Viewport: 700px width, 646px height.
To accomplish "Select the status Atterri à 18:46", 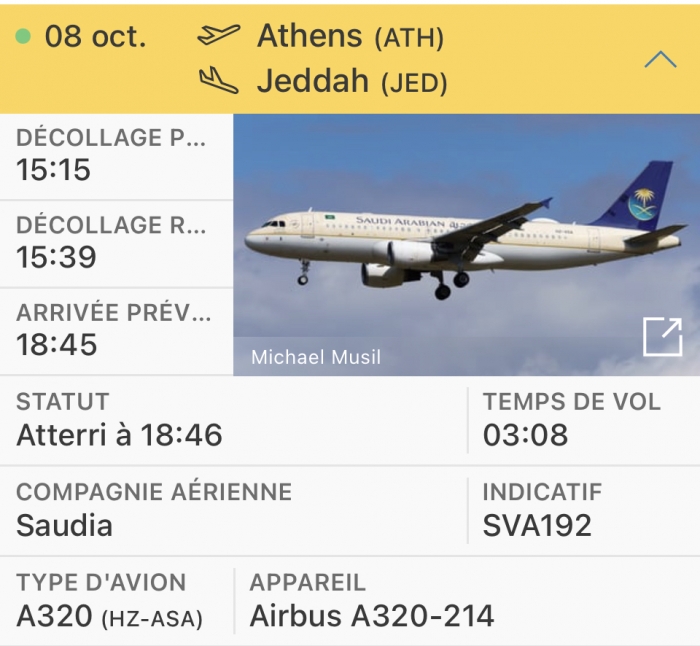I will point(119,435).
